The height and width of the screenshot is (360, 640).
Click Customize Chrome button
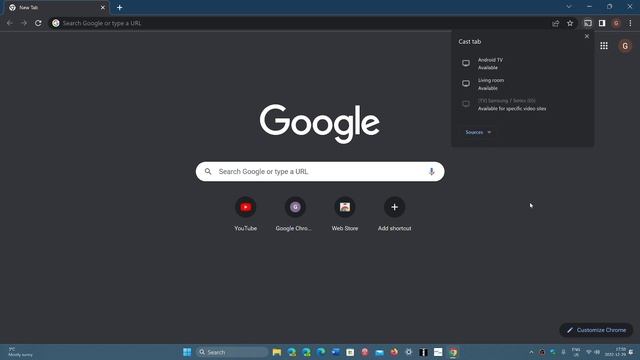tap(596, 330)
